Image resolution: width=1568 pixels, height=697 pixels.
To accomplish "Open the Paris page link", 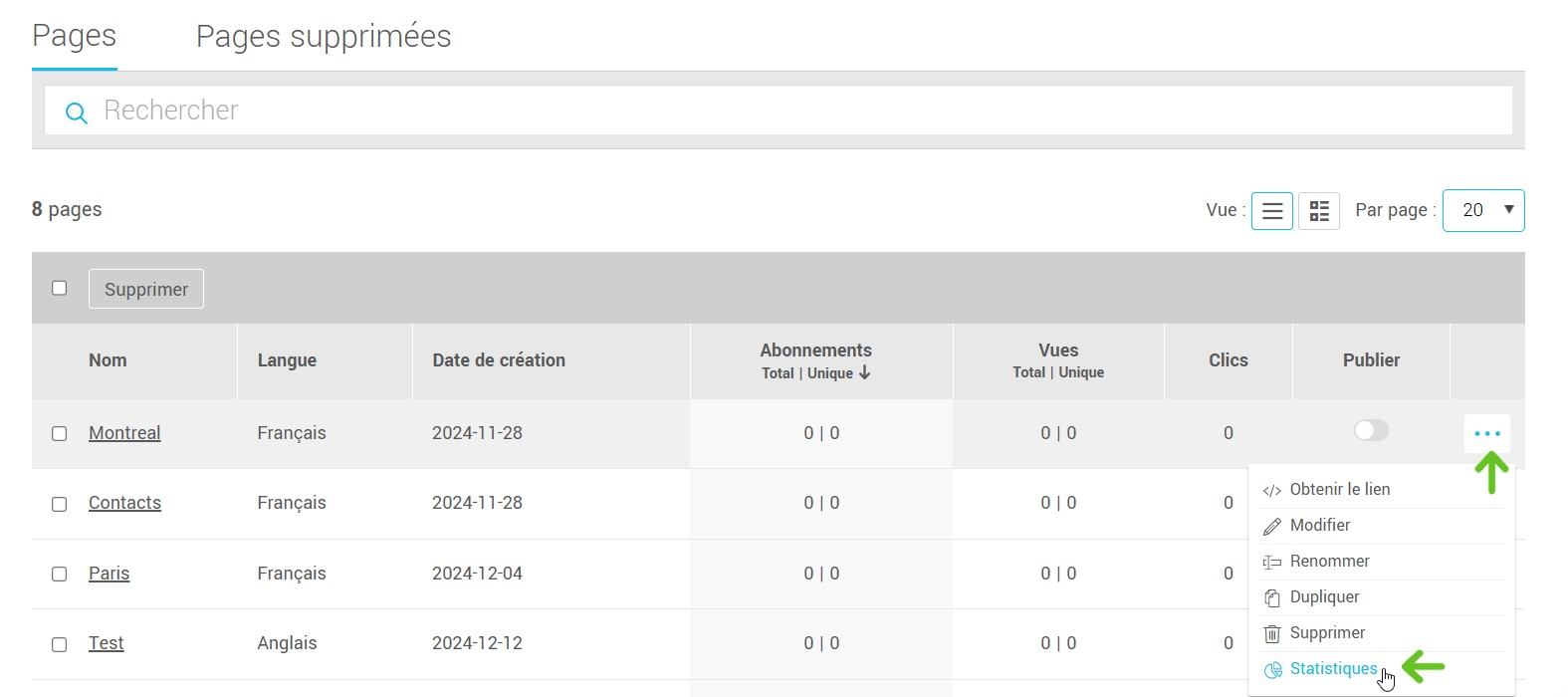I will (110, 574).
